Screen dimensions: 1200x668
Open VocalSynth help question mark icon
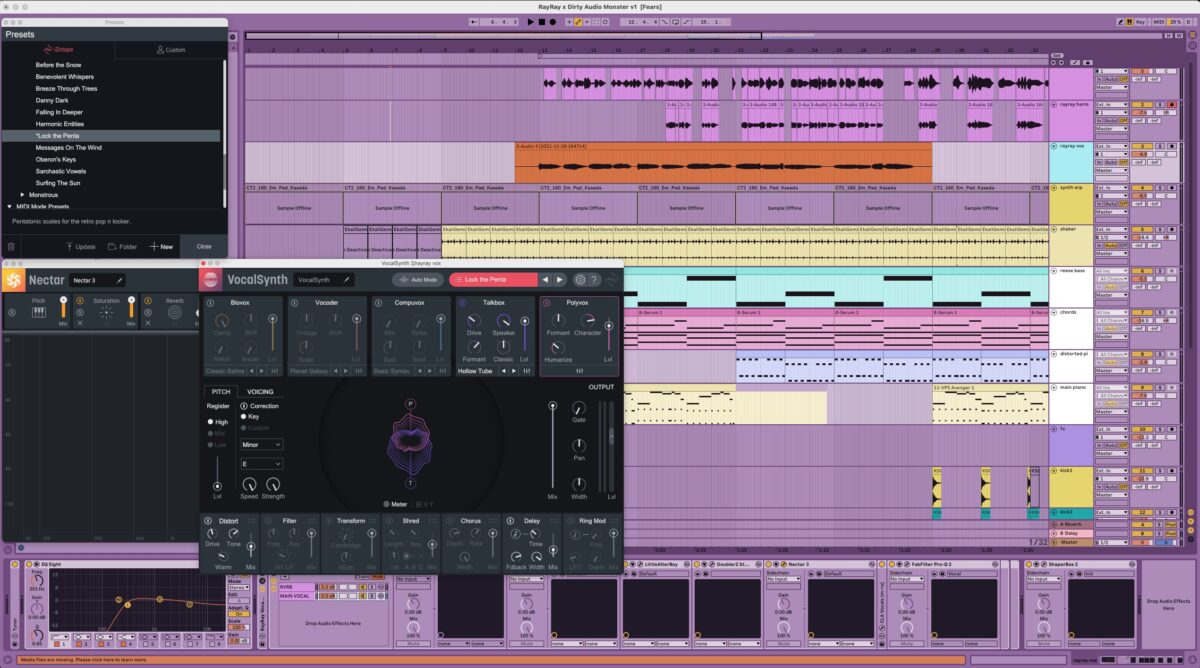pos(594,280)
